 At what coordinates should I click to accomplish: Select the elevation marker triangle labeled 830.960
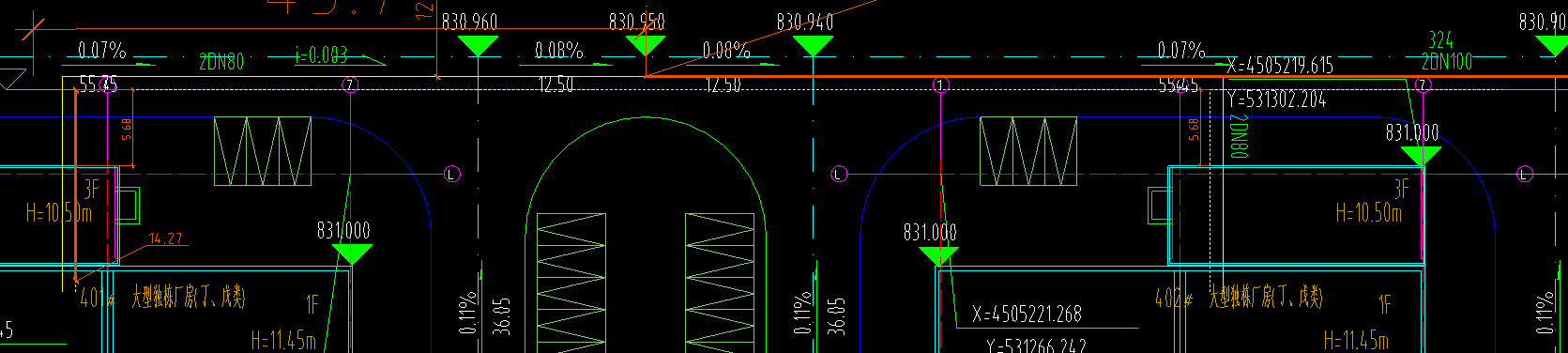point(478,45)
